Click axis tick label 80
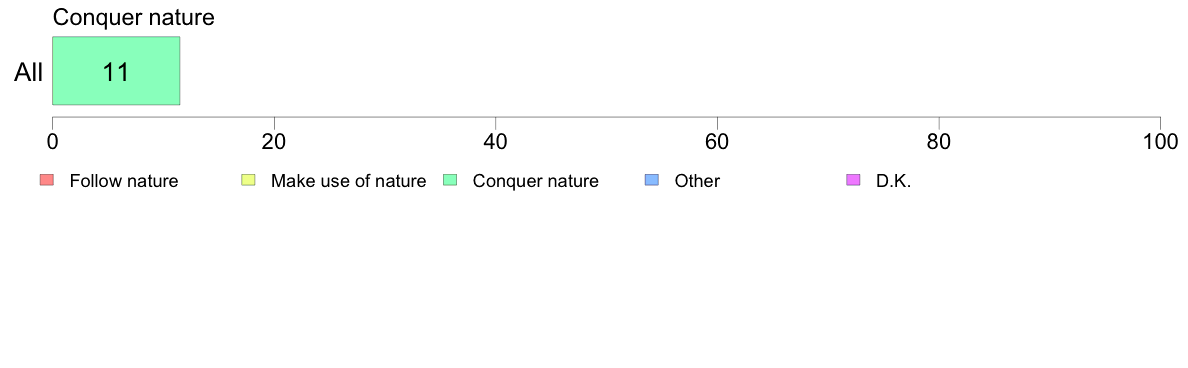This screenshot has width=1188, height=368. [939, 141]
